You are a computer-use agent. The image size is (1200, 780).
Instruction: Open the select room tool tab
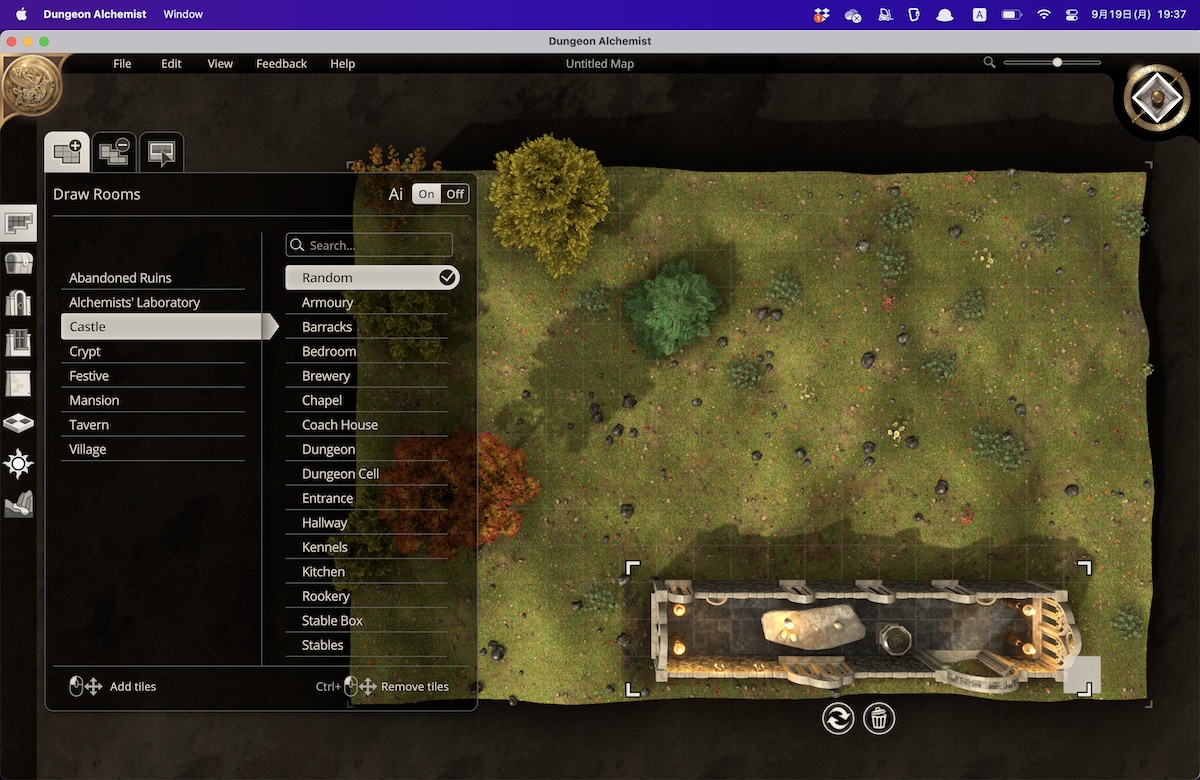click(161, 153)
